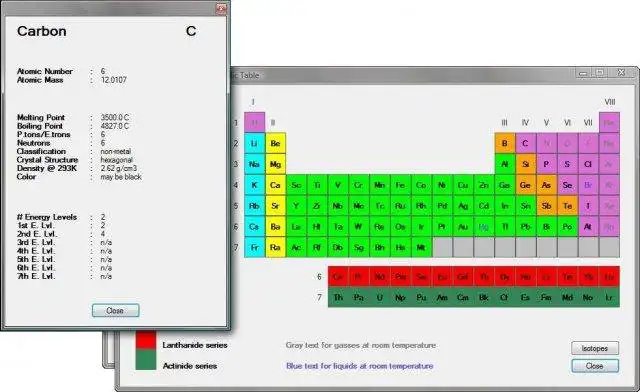Select the Seaborgium (Sg) element cell
This screenshot has height=392, width=640.
pyautogui.click(x=359, y=247)
